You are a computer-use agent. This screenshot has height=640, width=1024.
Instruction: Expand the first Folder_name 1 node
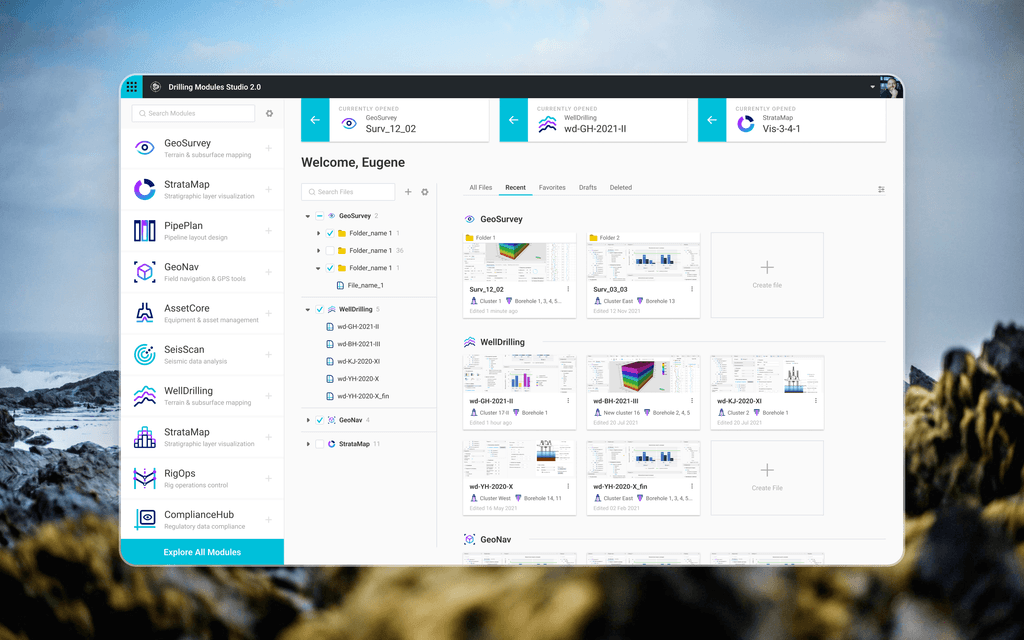tap(318, 233)
